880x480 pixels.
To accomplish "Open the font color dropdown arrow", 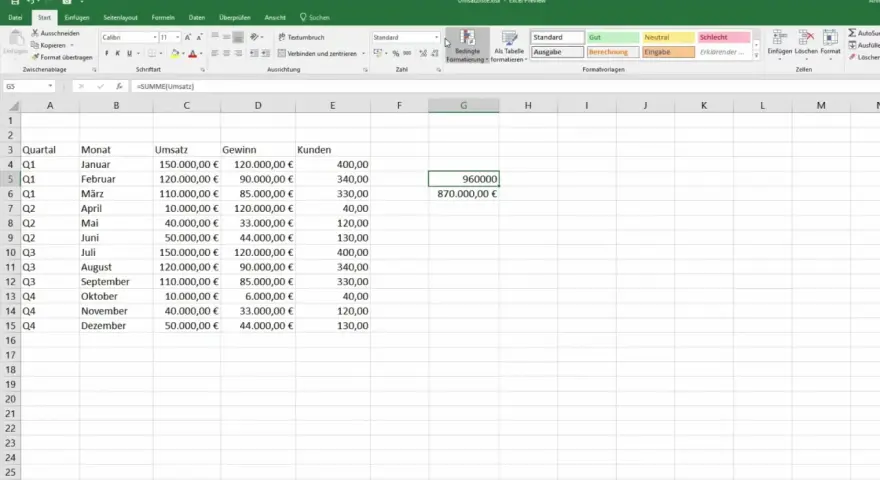I will (x=201, y=54).
